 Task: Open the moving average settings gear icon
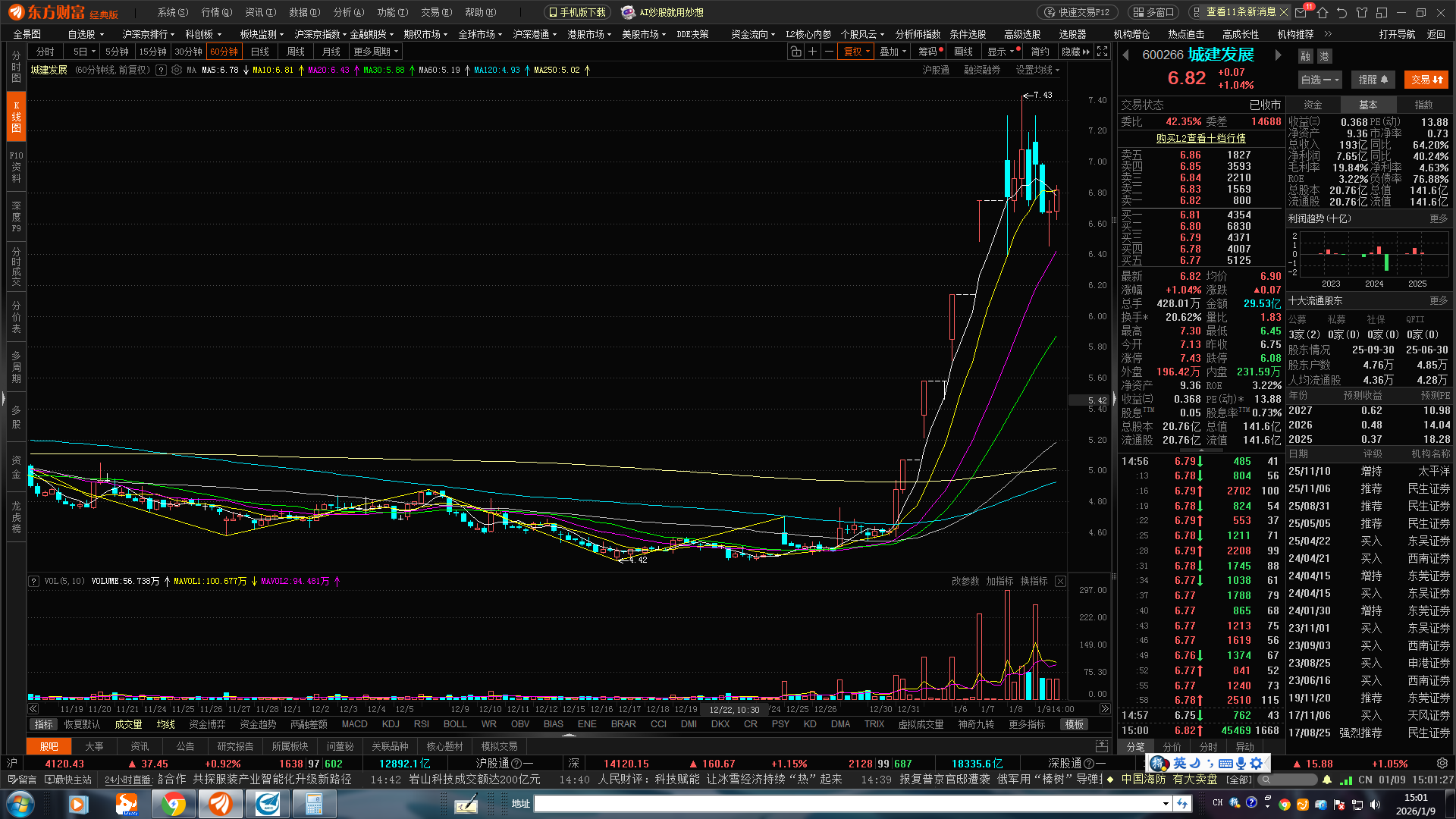tap(177, 70)
